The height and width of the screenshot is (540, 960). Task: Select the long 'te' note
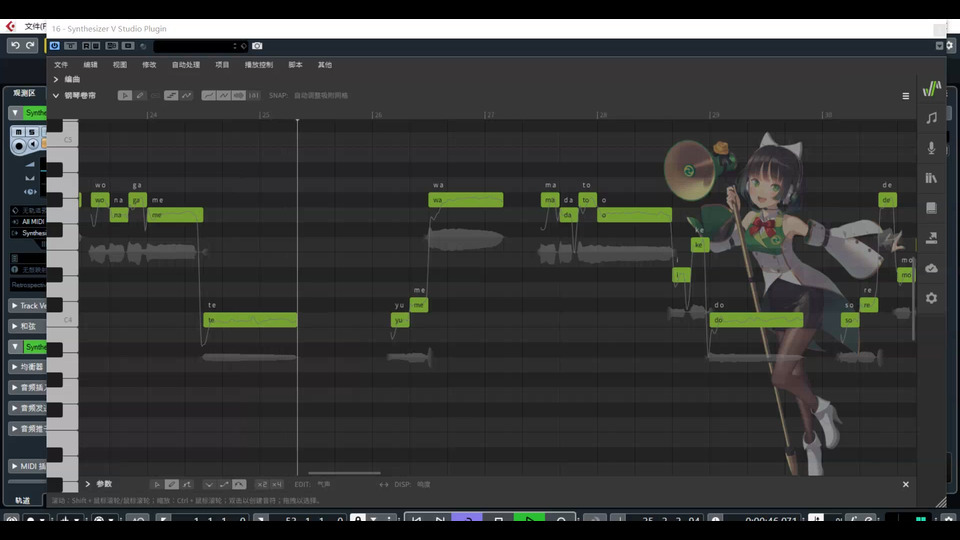250,320
